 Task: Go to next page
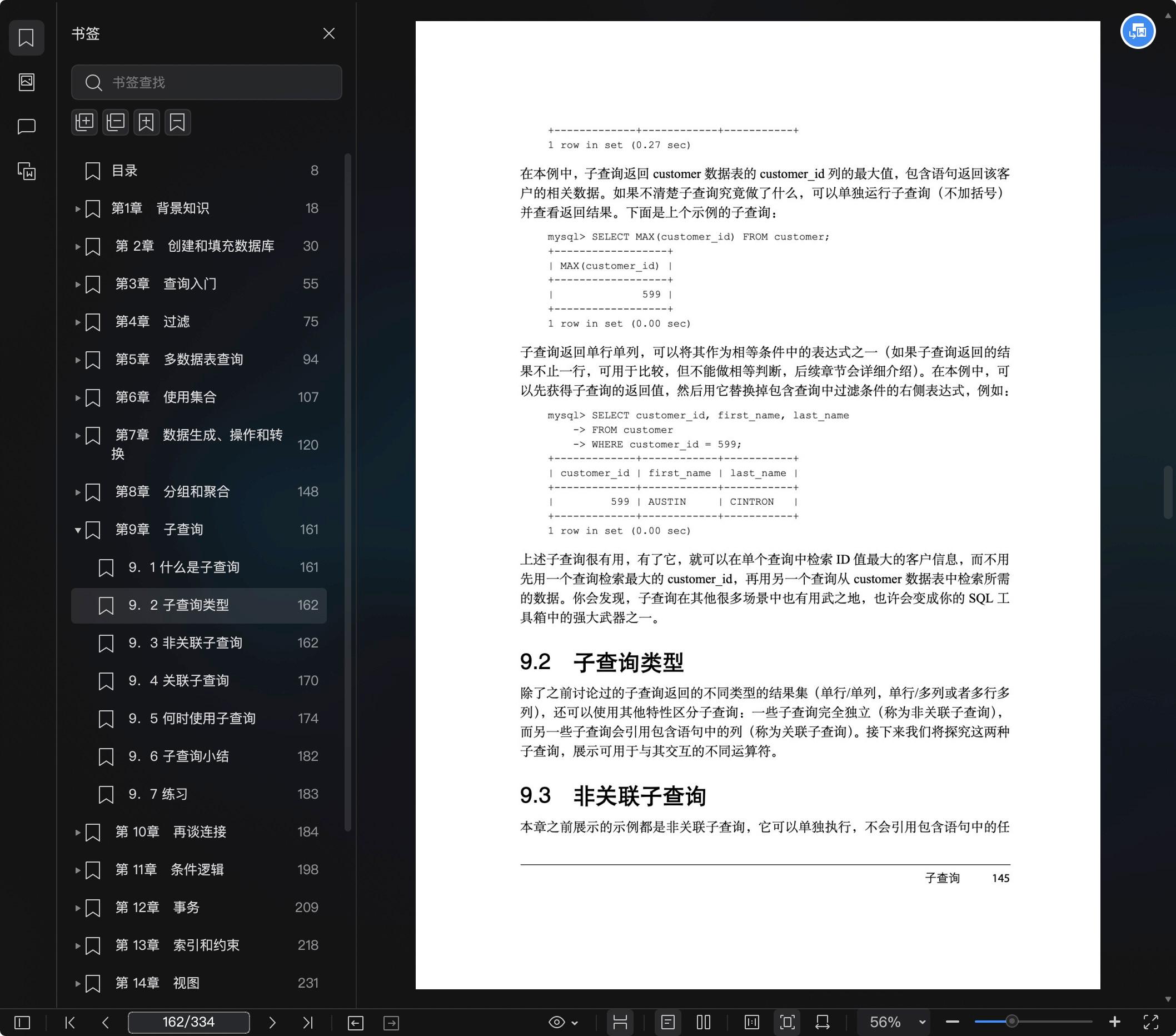click(272, 1022)
